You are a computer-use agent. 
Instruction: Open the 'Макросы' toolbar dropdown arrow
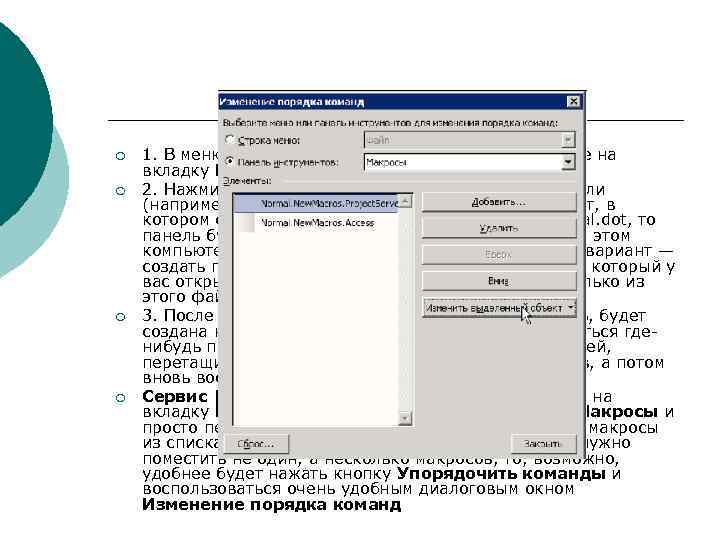point(568,162)
